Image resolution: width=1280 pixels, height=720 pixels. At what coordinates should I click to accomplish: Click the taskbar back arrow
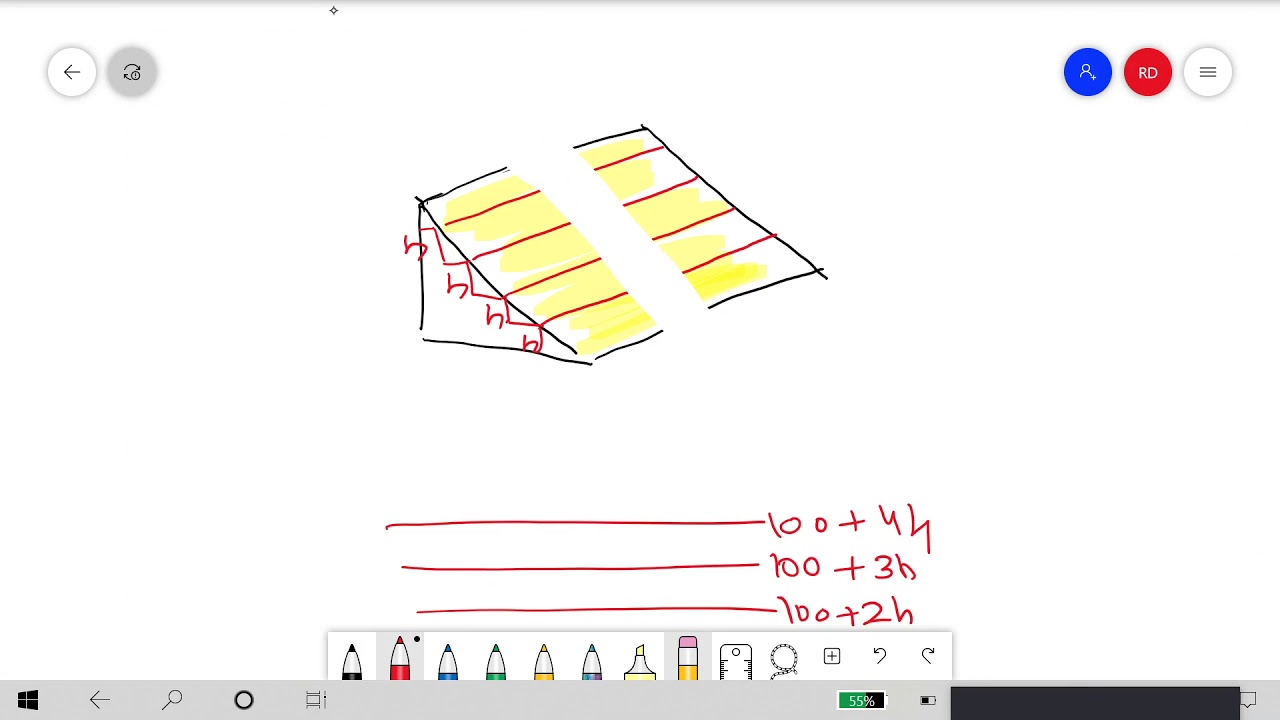pos(100,700)
